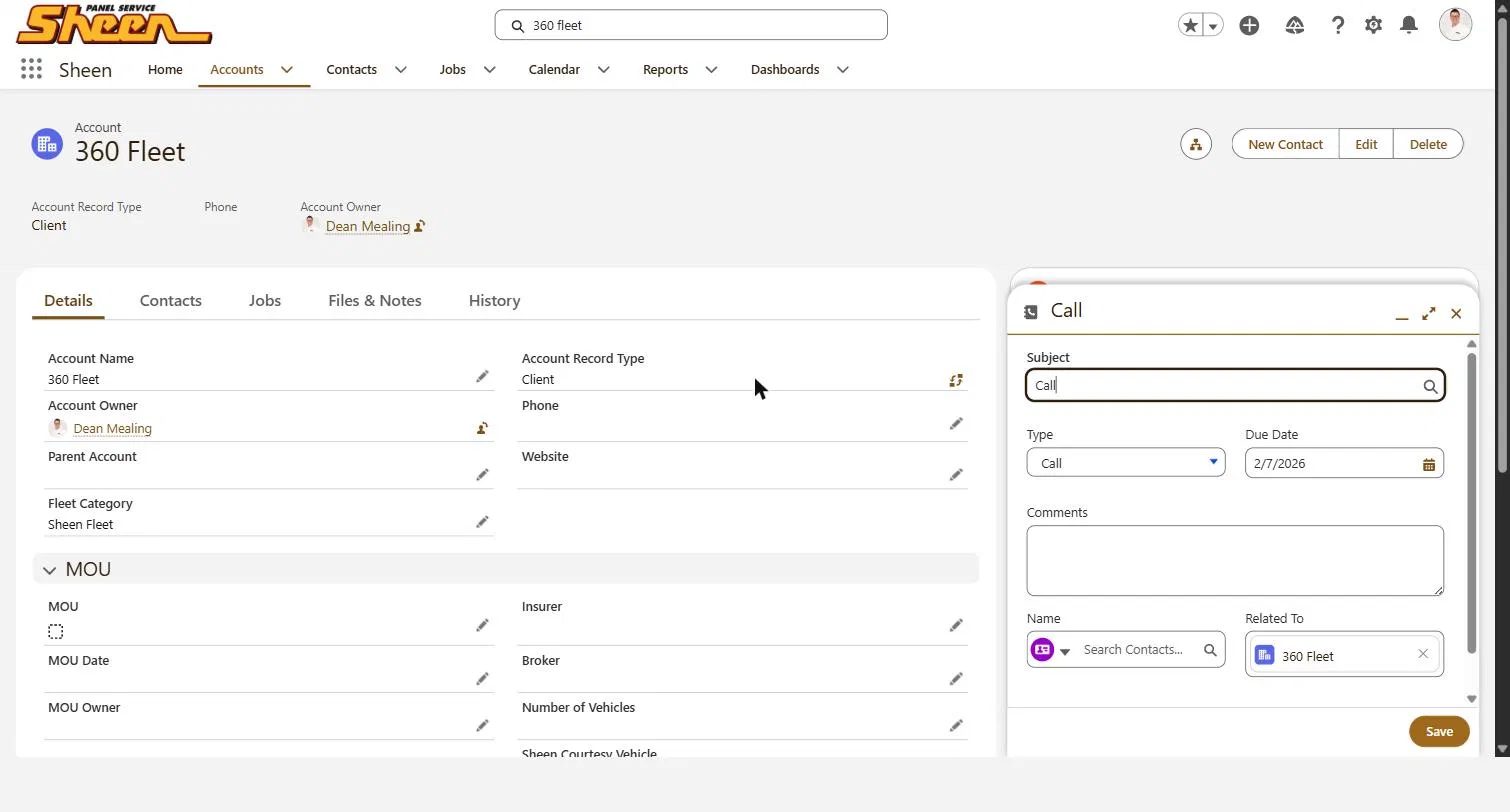Click the change record type icon
Viewport: 1510px width, 812px height.
[x=956, y=380]
